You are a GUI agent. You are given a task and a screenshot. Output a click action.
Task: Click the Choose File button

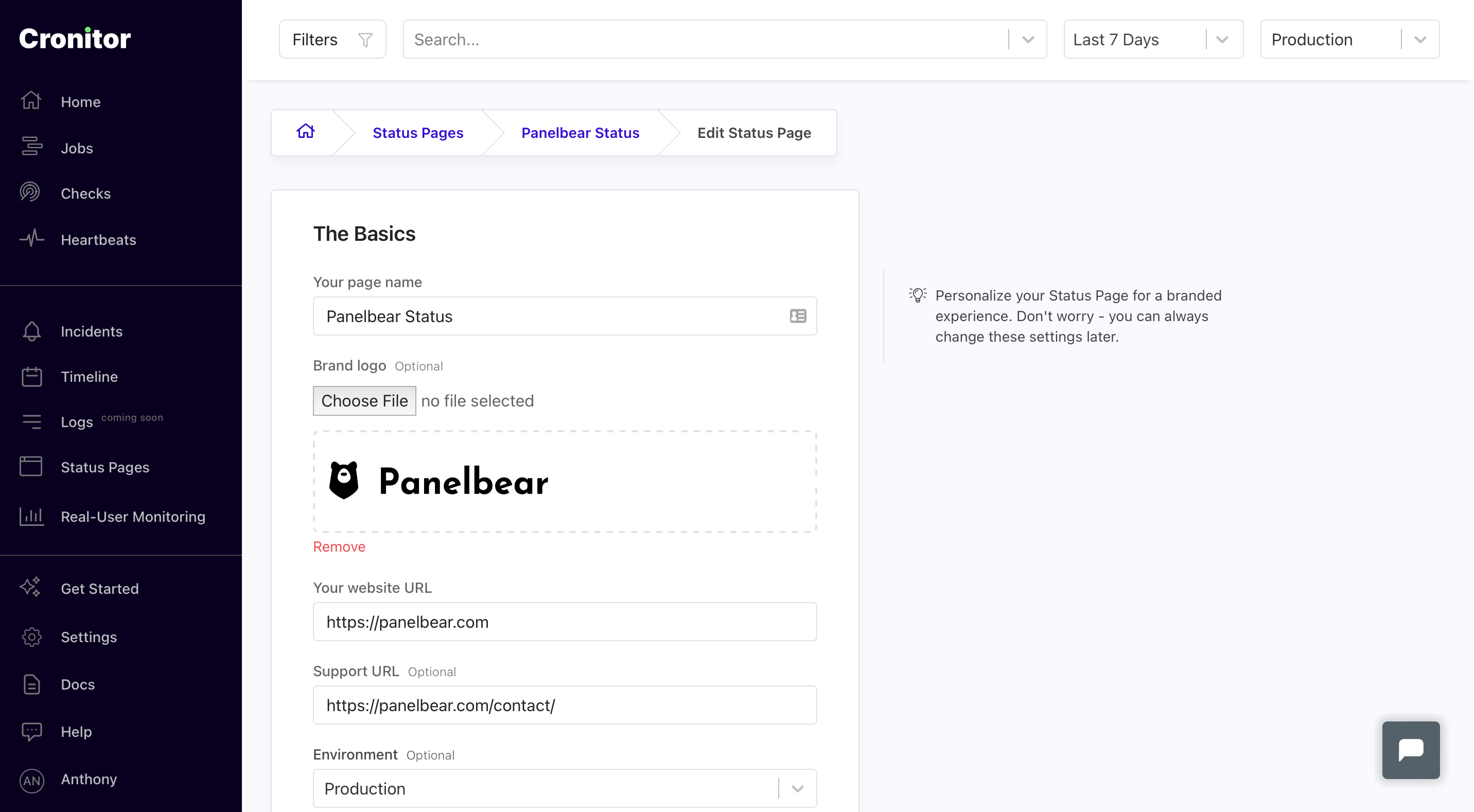364,400
